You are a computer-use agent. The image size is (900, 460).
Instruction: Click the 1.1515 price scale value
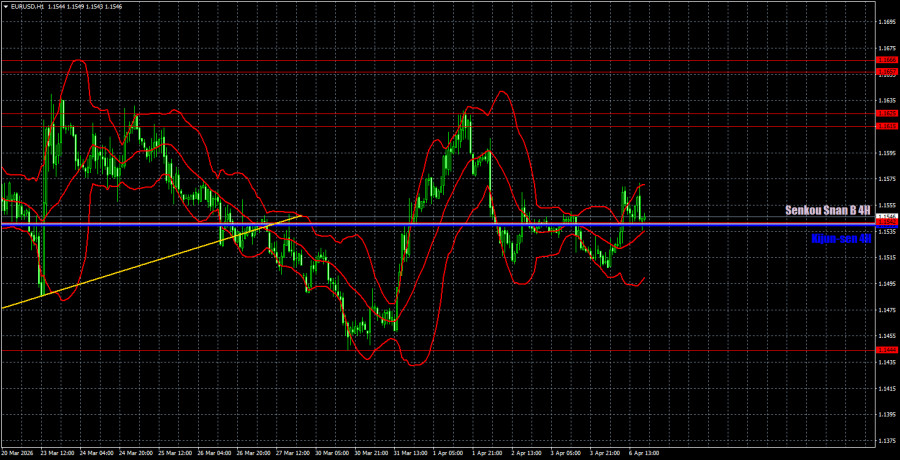(887, 258)
